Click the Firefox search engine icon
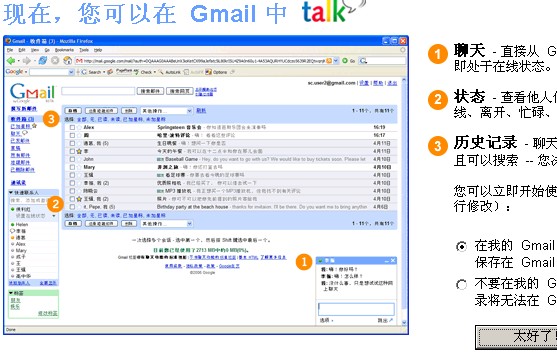The height and width of the screenshot is (362, 557). [x=363, y=61]
